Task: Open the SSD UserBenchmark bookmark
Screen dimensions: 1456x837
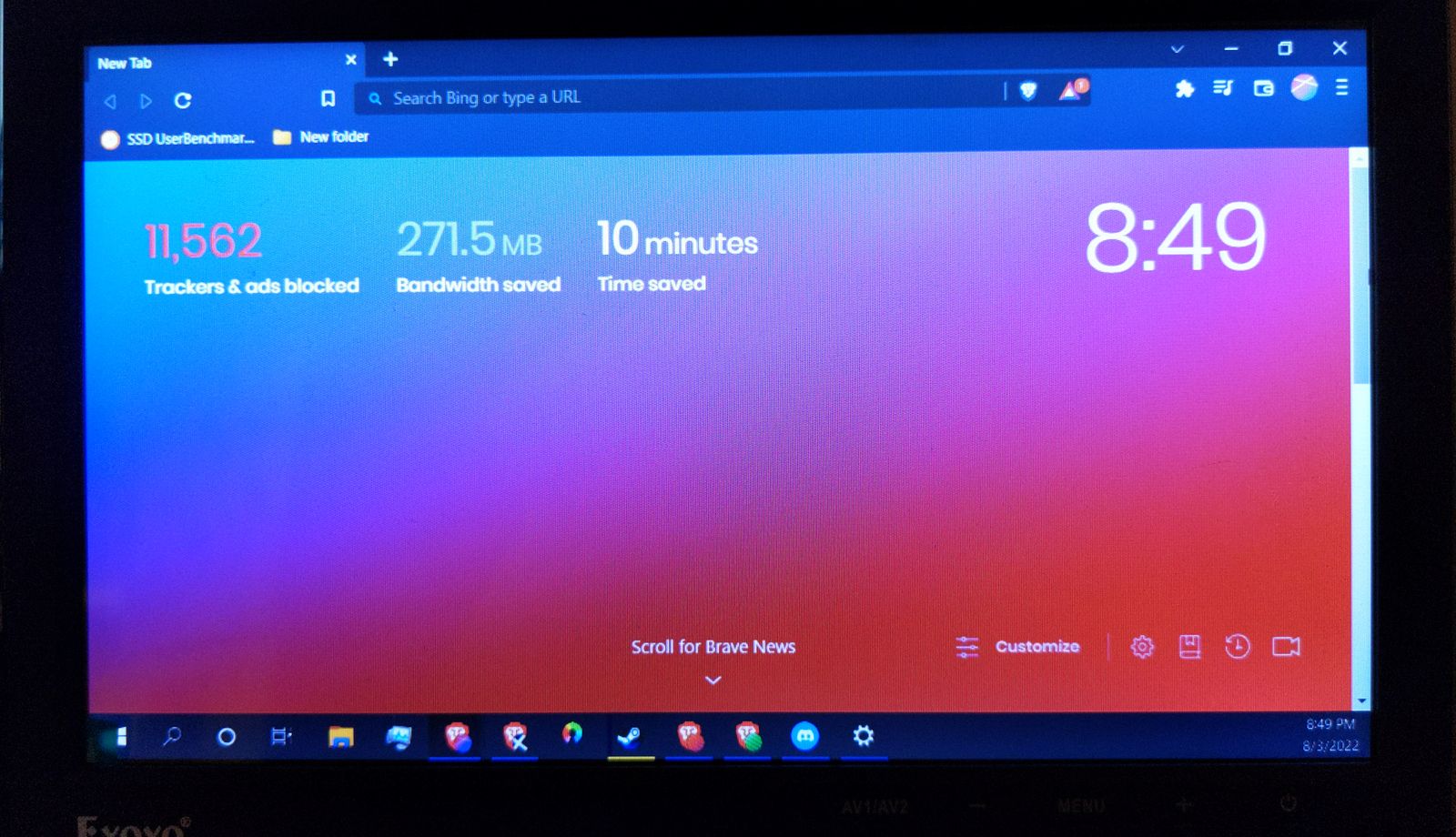Action: click(x=178, y=138)
